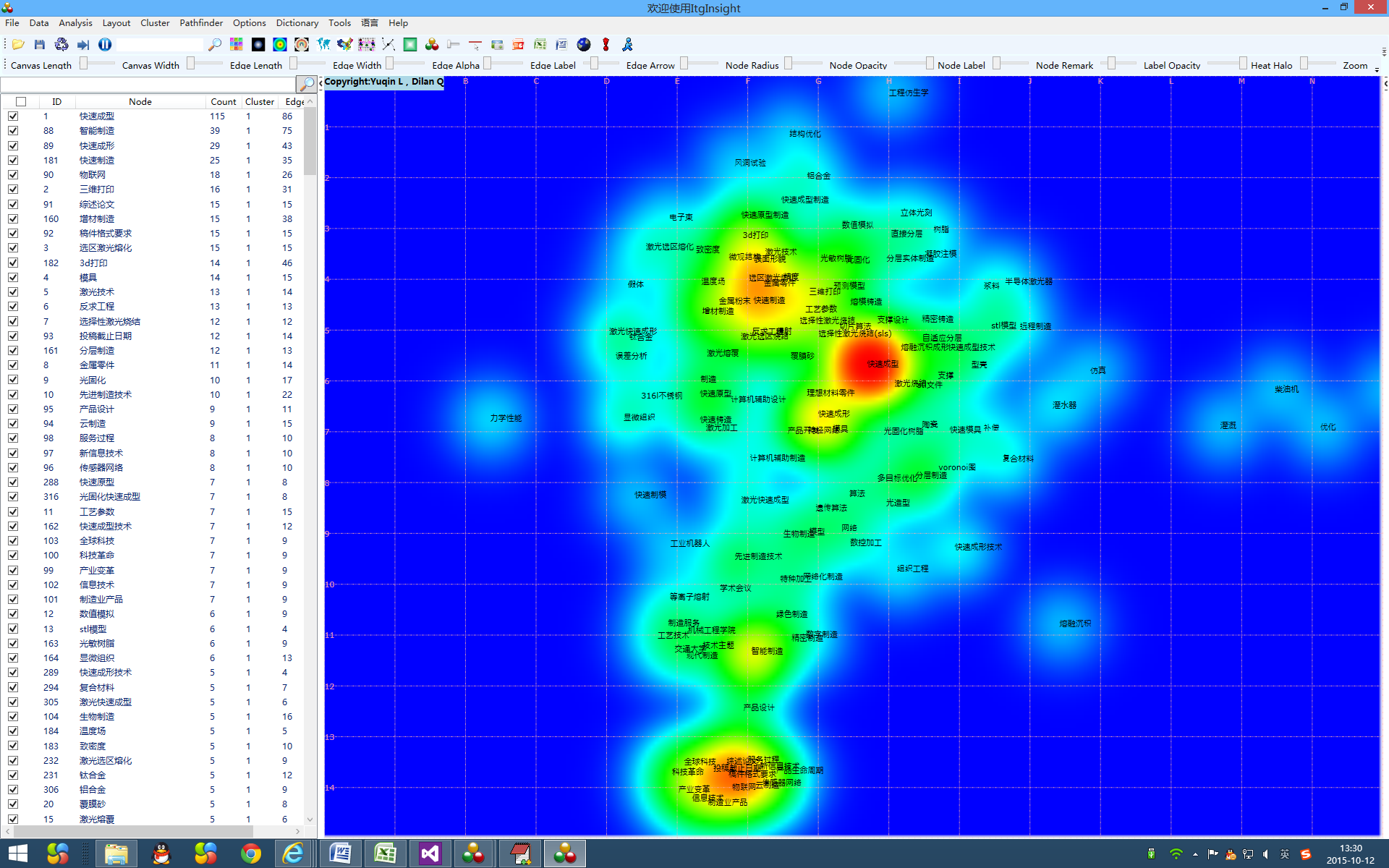Click the magnifier search icon in toolbar

click(x=215, y=45)
